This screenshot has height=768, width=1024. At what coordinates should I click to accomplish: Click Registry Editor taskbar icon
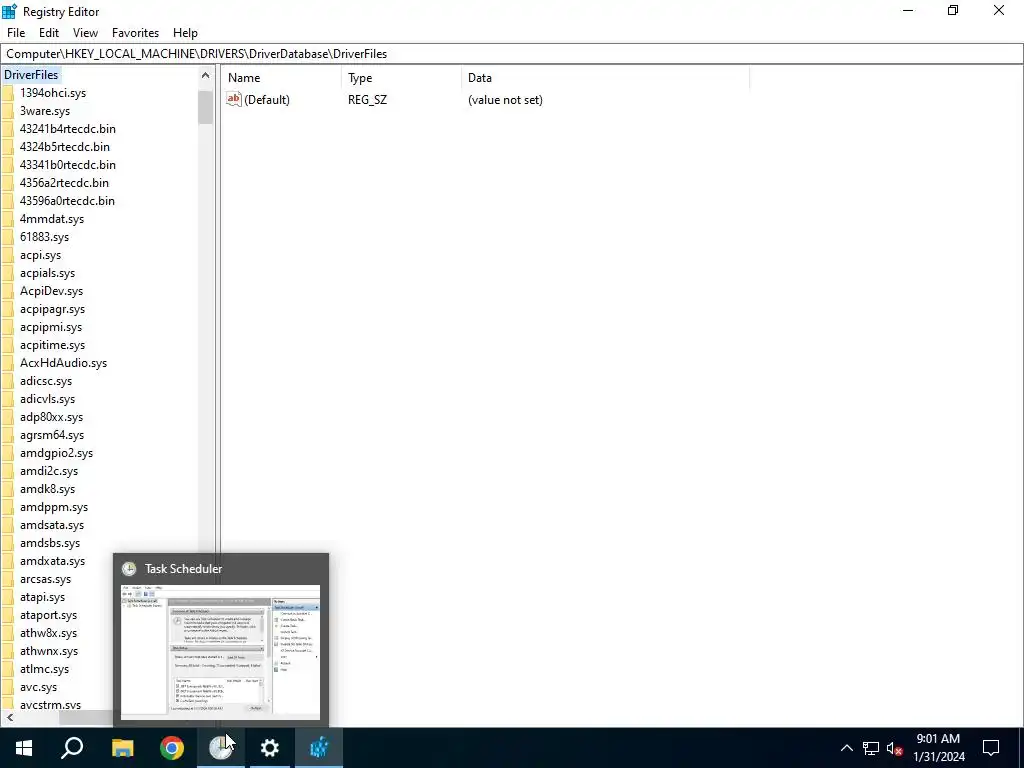click(319, 748)
